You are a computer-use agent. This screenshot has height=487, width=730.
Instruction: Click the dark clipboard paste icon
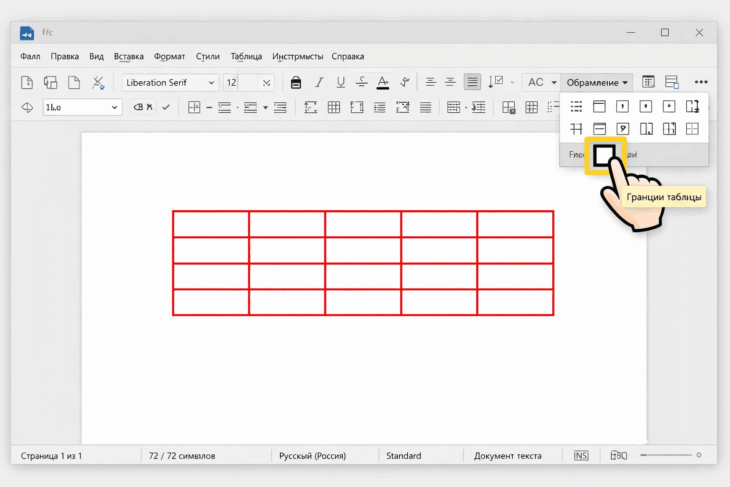coord(296,82)
